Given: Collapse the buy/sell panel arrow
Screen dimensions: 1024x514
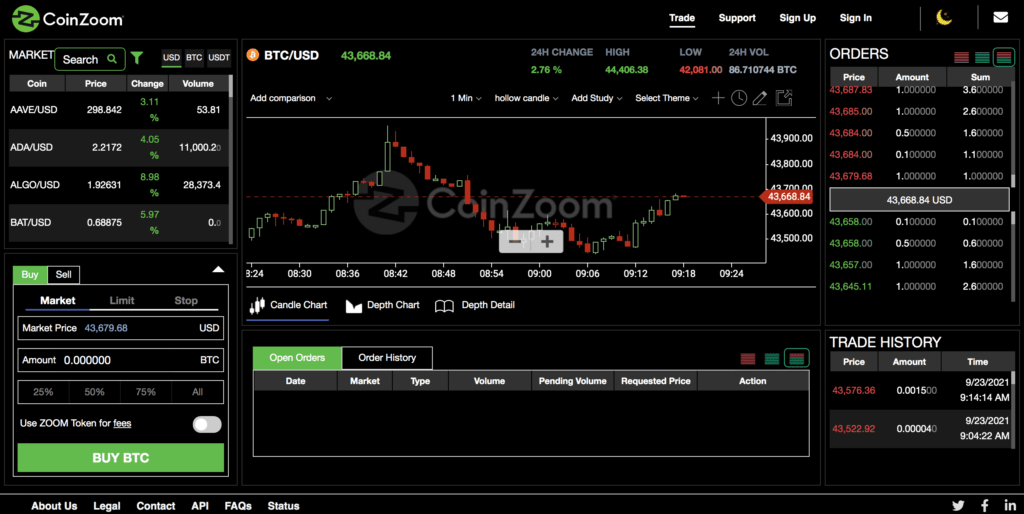Looking at the screenshot, I should point(218,269).
